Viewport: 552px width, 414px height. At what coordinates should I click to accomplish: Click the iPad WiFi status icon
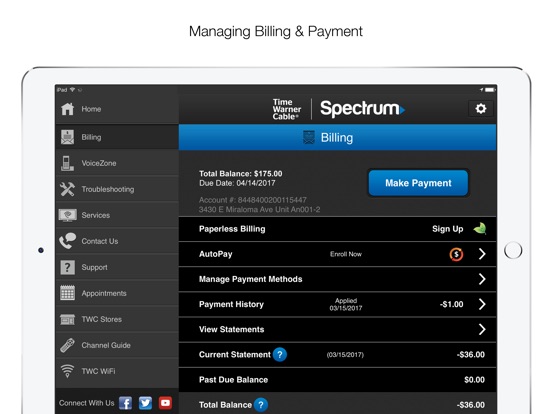[73, 90]
